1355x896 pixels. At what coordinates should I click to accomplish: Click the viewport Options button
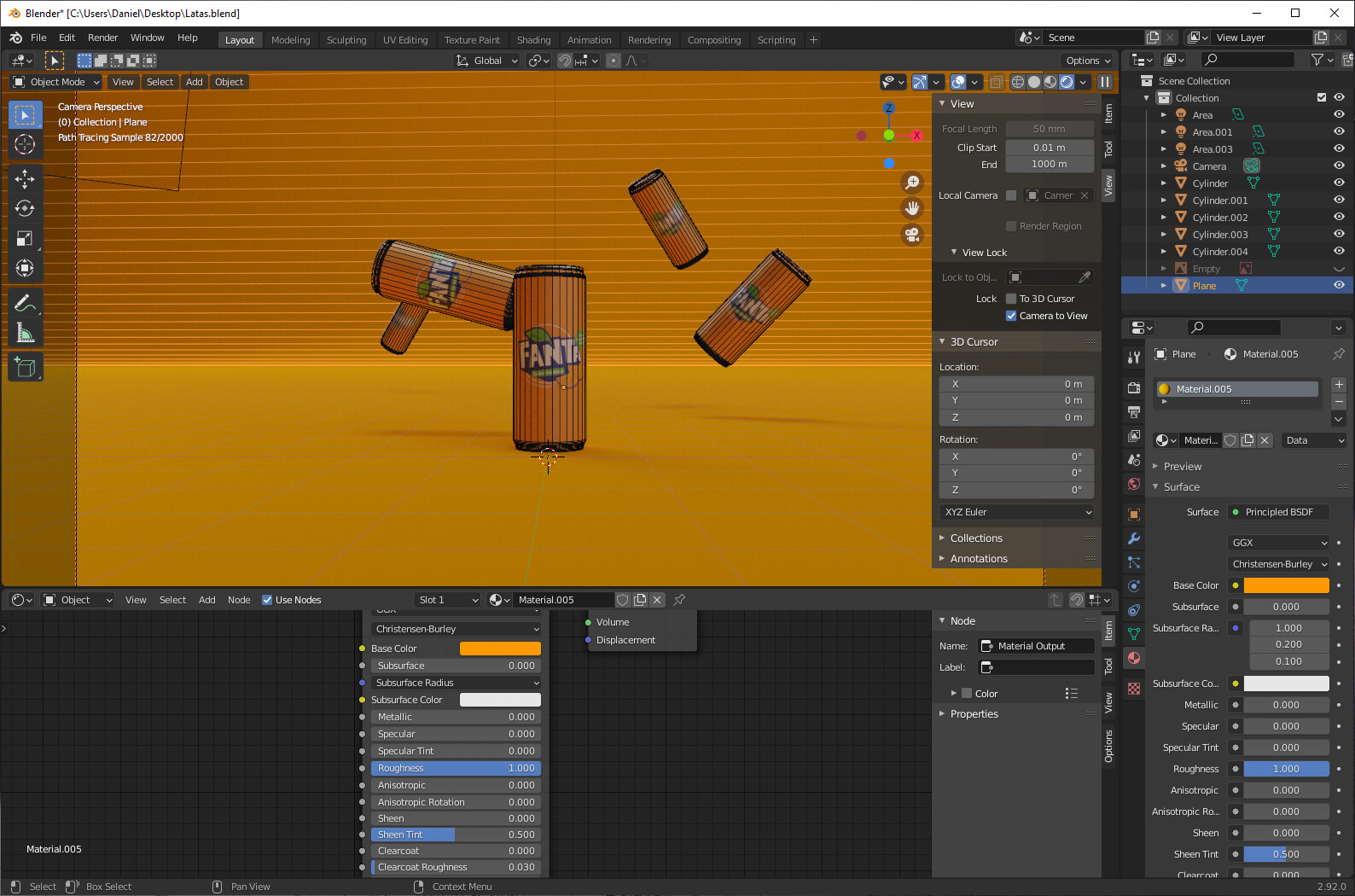coord(1088,61)
